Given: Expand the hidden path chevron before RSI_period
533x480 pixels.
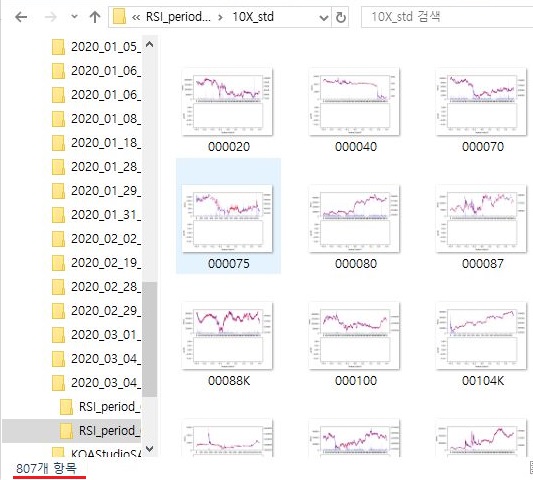Looking at the screenshot, I should point(136,17).
